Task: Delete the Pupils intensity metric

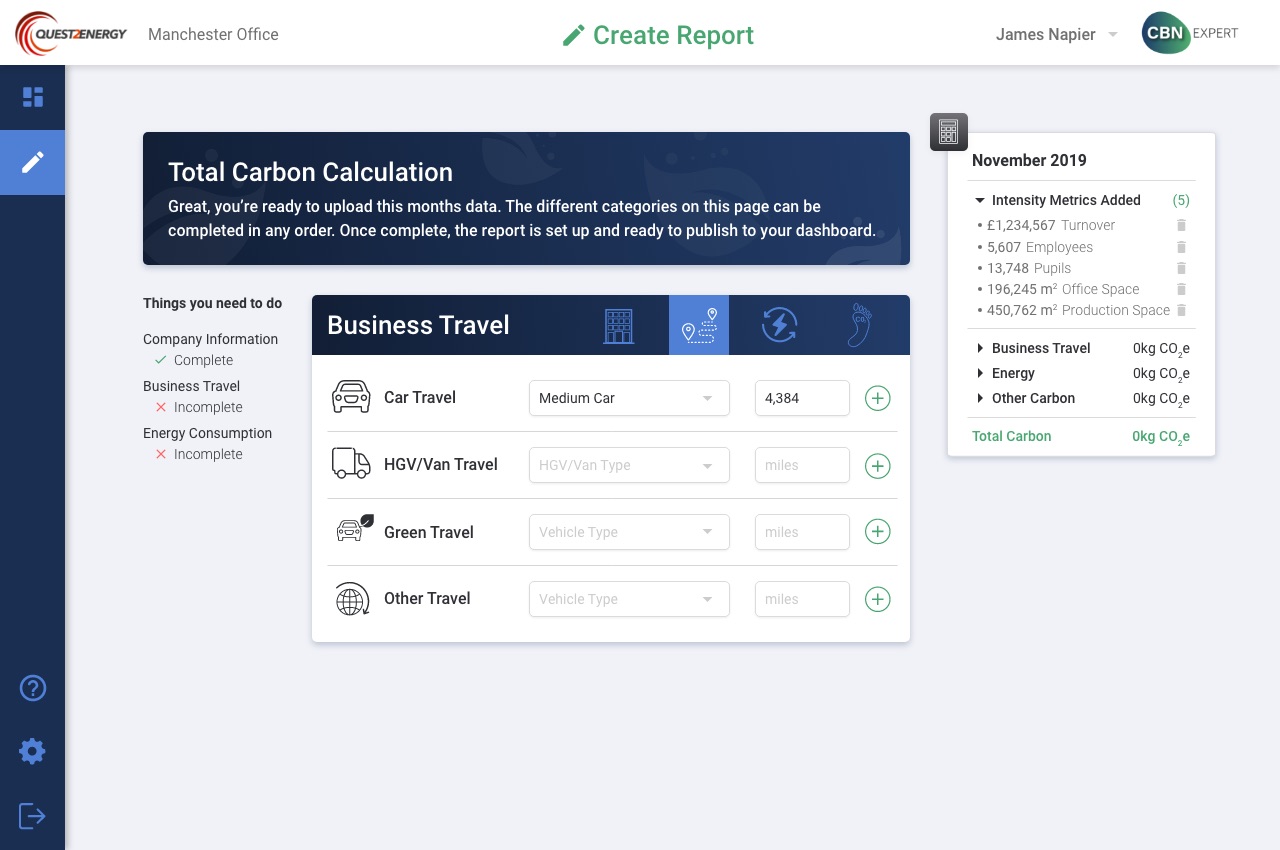Action: pyautogui.click(x=1181, y=268)
